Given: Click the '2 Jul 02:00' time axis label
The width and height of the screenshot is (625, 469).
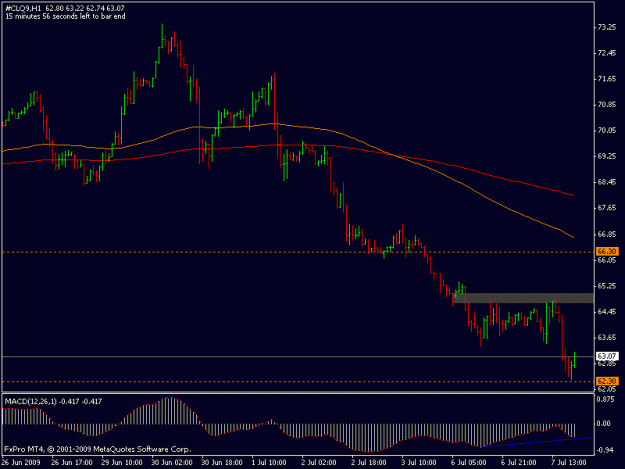Looking at the screenshot, I should click(319, 463).
